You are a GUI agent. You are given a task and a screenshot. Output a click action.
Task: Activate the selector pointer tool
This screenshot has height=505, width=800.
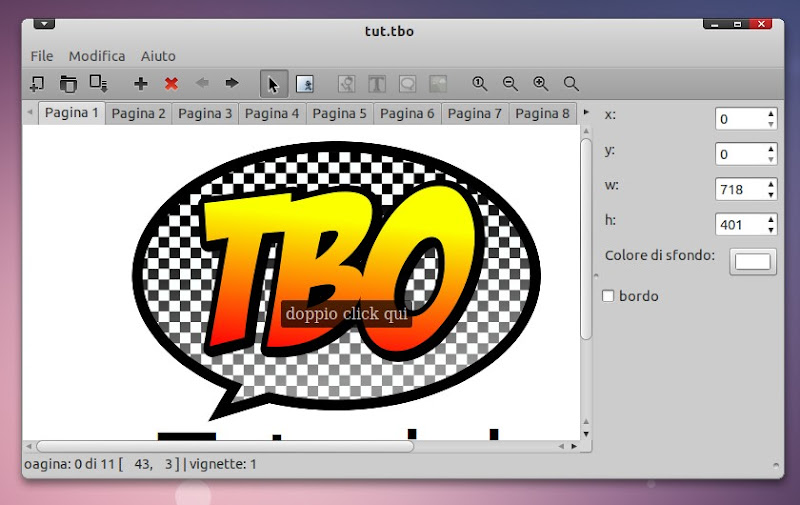274,84
